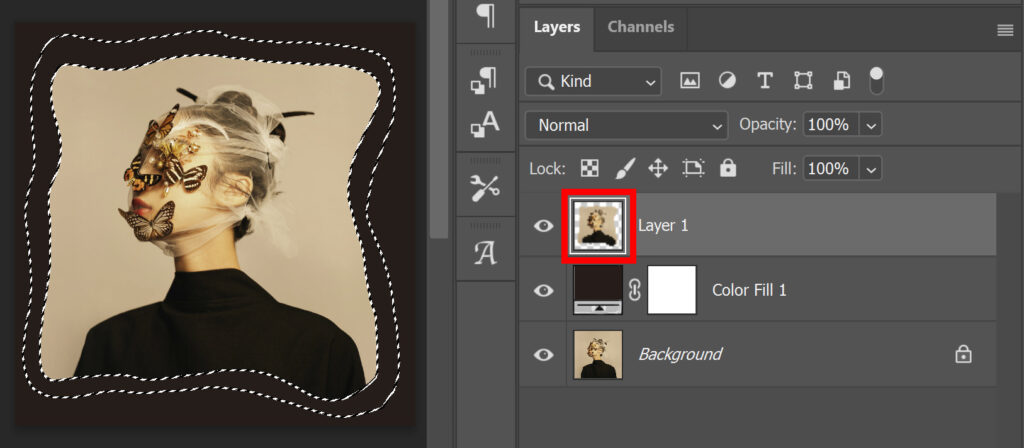
Task: Click the pixel layer filter icon
Action: (689, 81)
